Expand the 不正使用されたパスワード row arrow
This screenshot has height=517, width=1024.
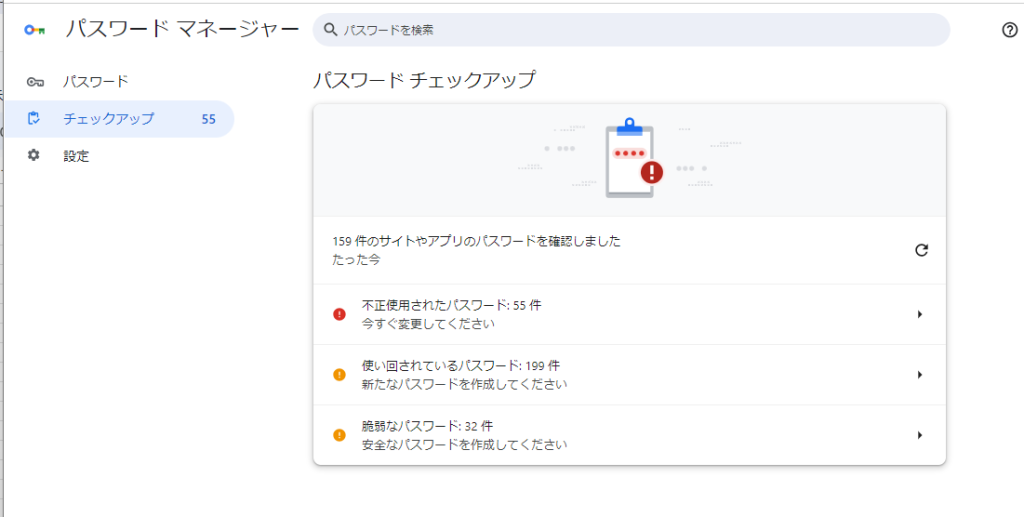919,315
